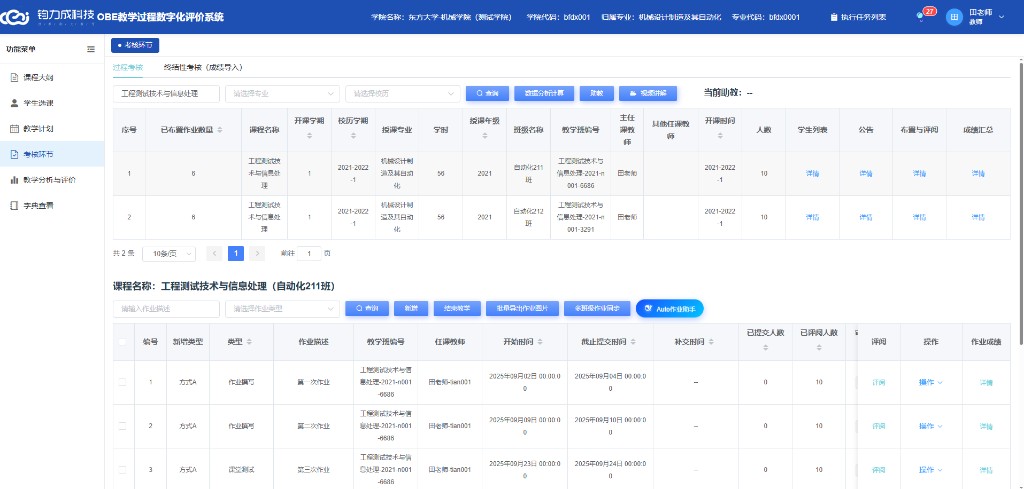Screen dimensions: 1024x489
Task: Focus the 工程测试技术与信息处理 course search field
Action: 167,93
